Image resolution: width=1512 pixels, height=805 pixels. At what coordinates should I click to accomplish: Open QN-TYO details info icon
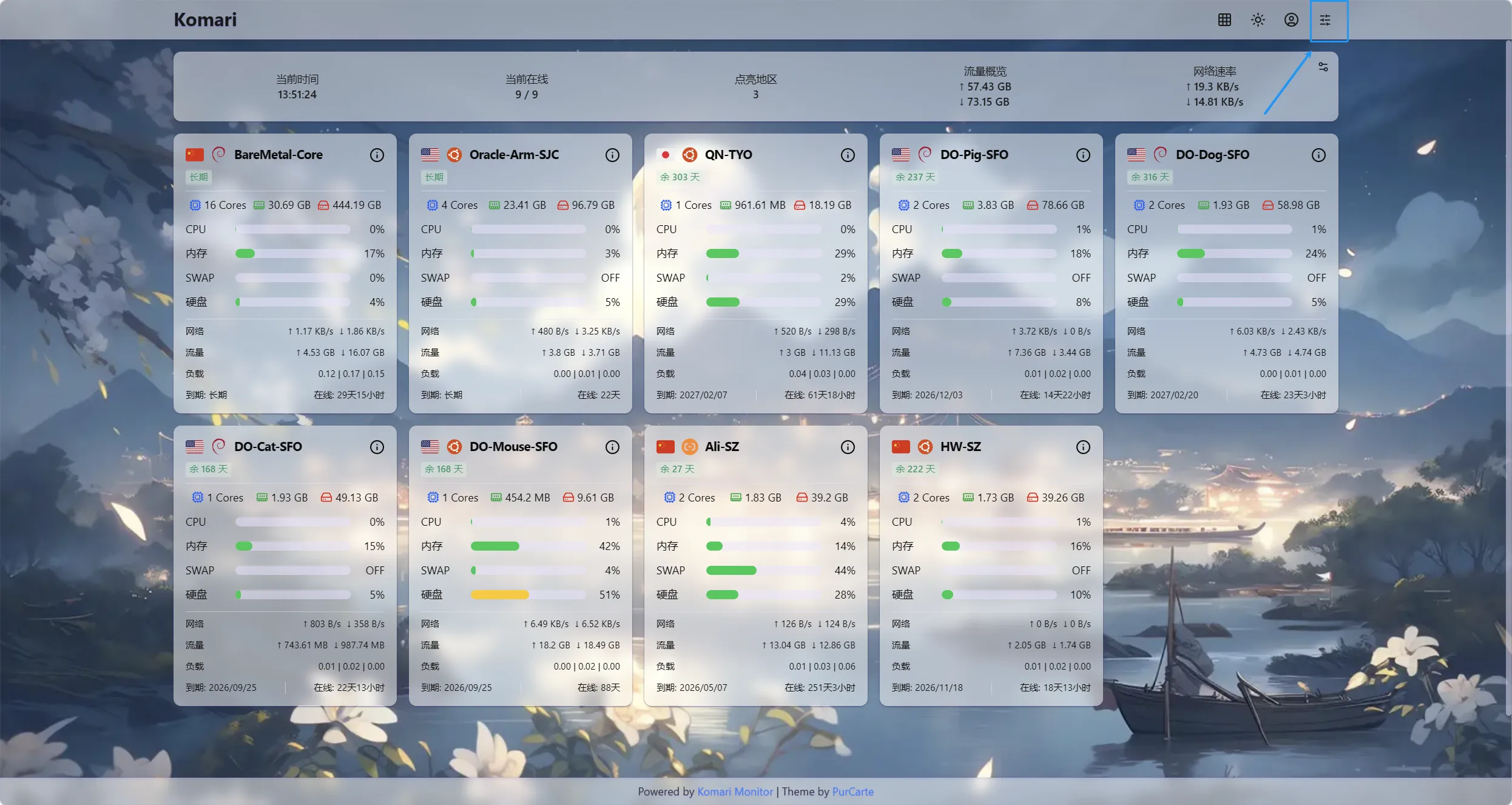click(x=848, y=155)
